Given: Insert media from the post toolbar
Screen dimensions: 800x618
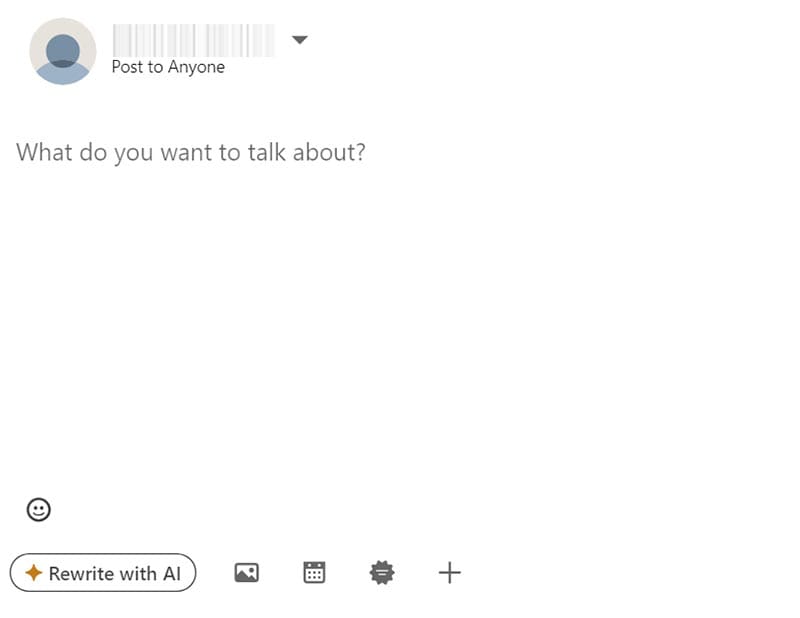Looking at the screenshot, I should 246,573.
